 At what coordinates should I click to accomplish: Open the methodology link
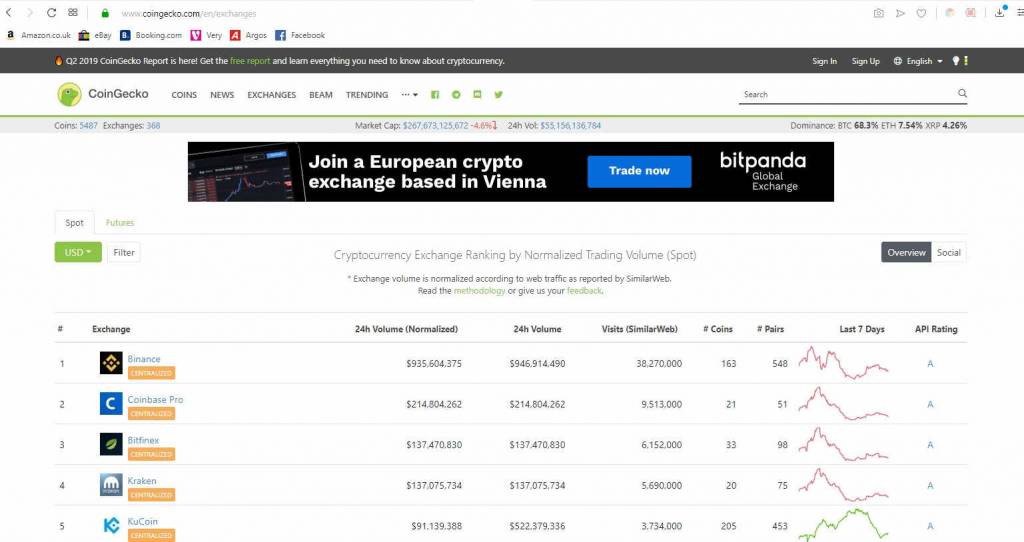(479, 291)
